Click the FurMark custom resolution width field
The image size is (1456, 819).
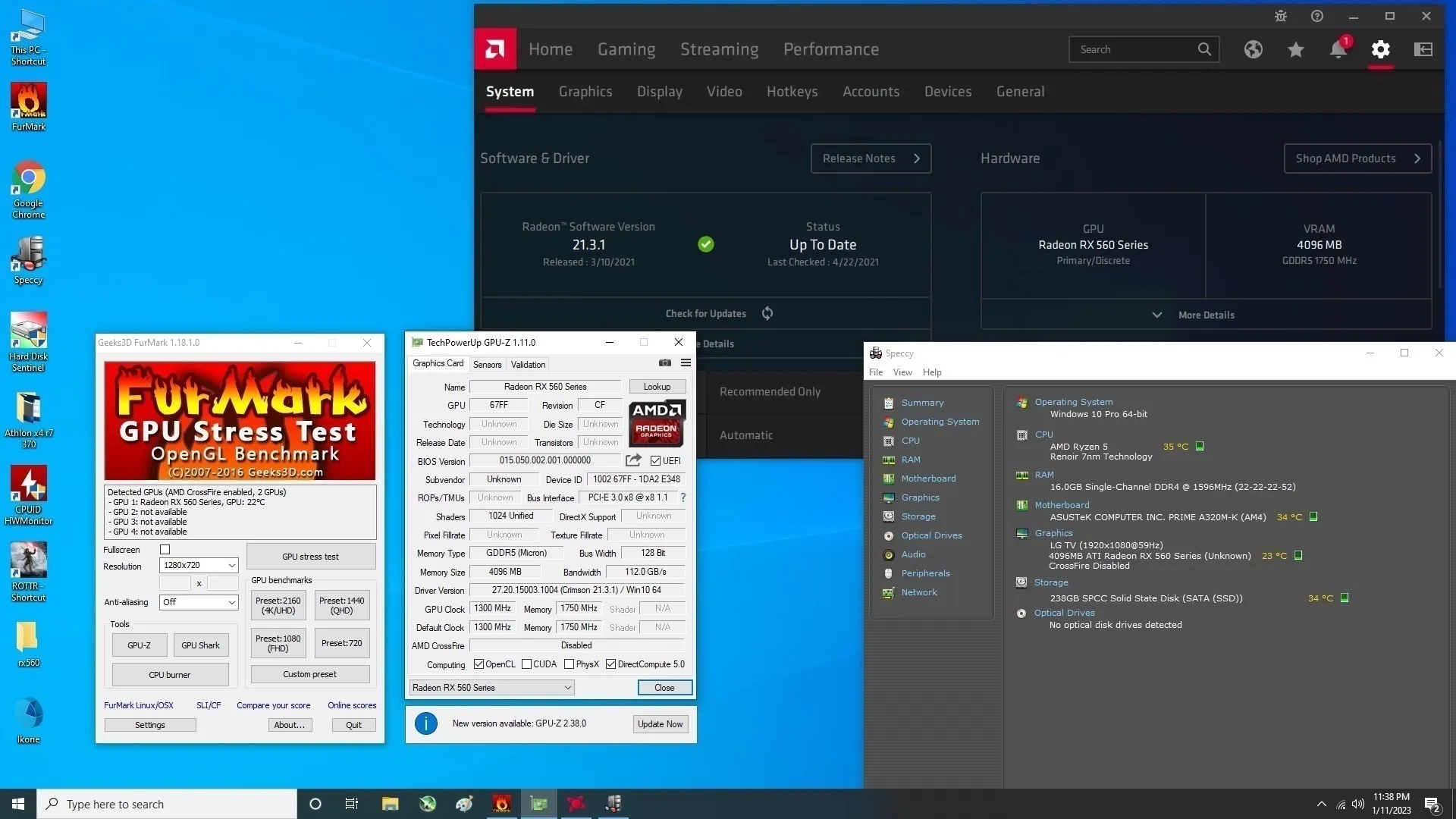175,583
